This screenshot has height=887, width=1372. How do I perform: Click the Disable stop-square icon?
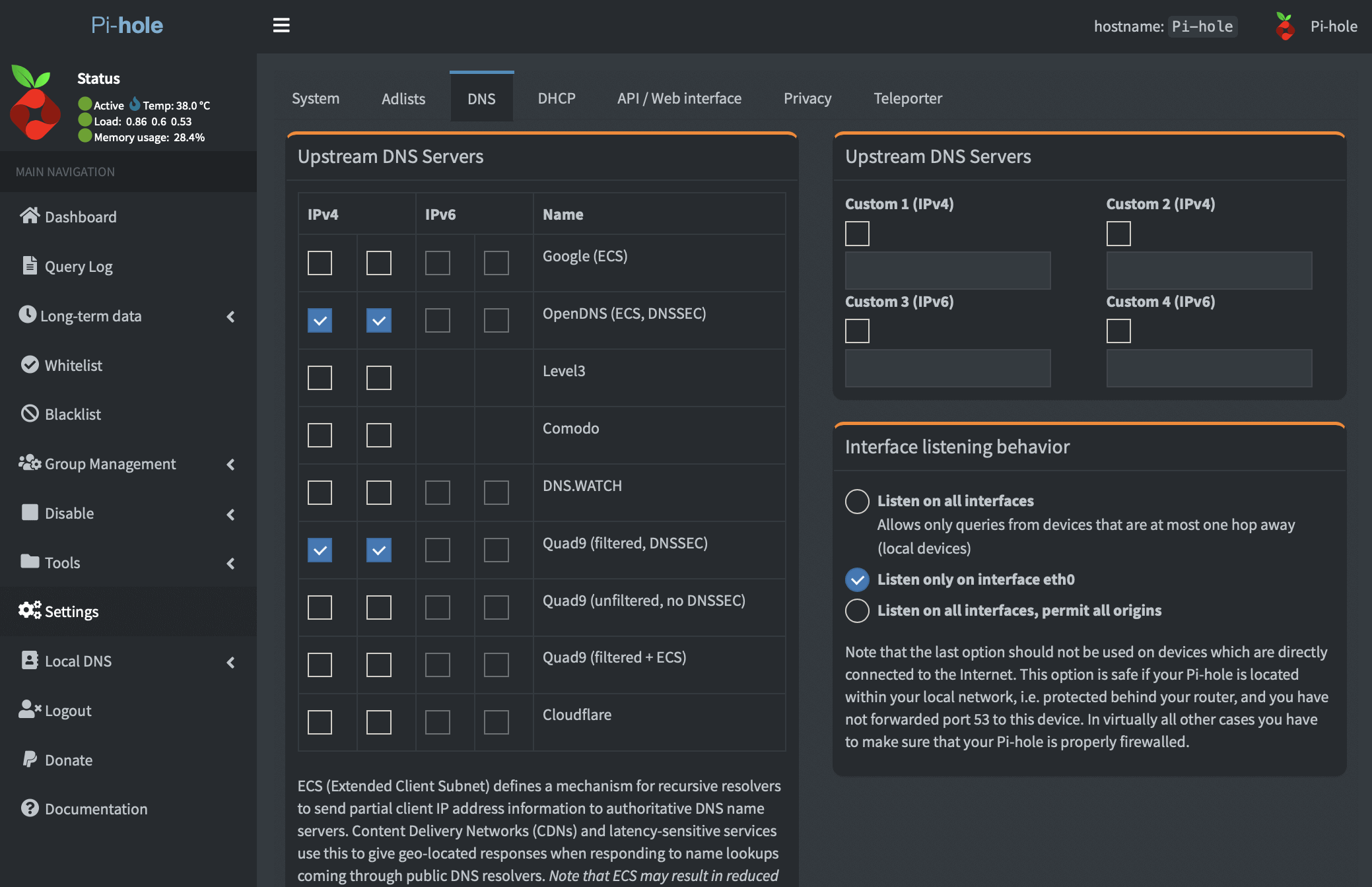(x=30, y=512)
